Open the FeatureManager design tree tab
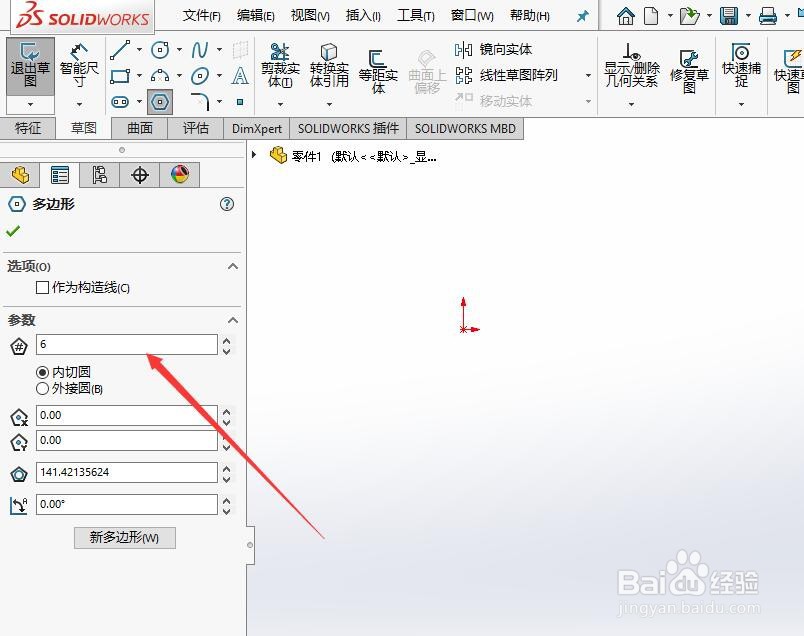Viewport: 804px width, 636px height. coord(21,175)
